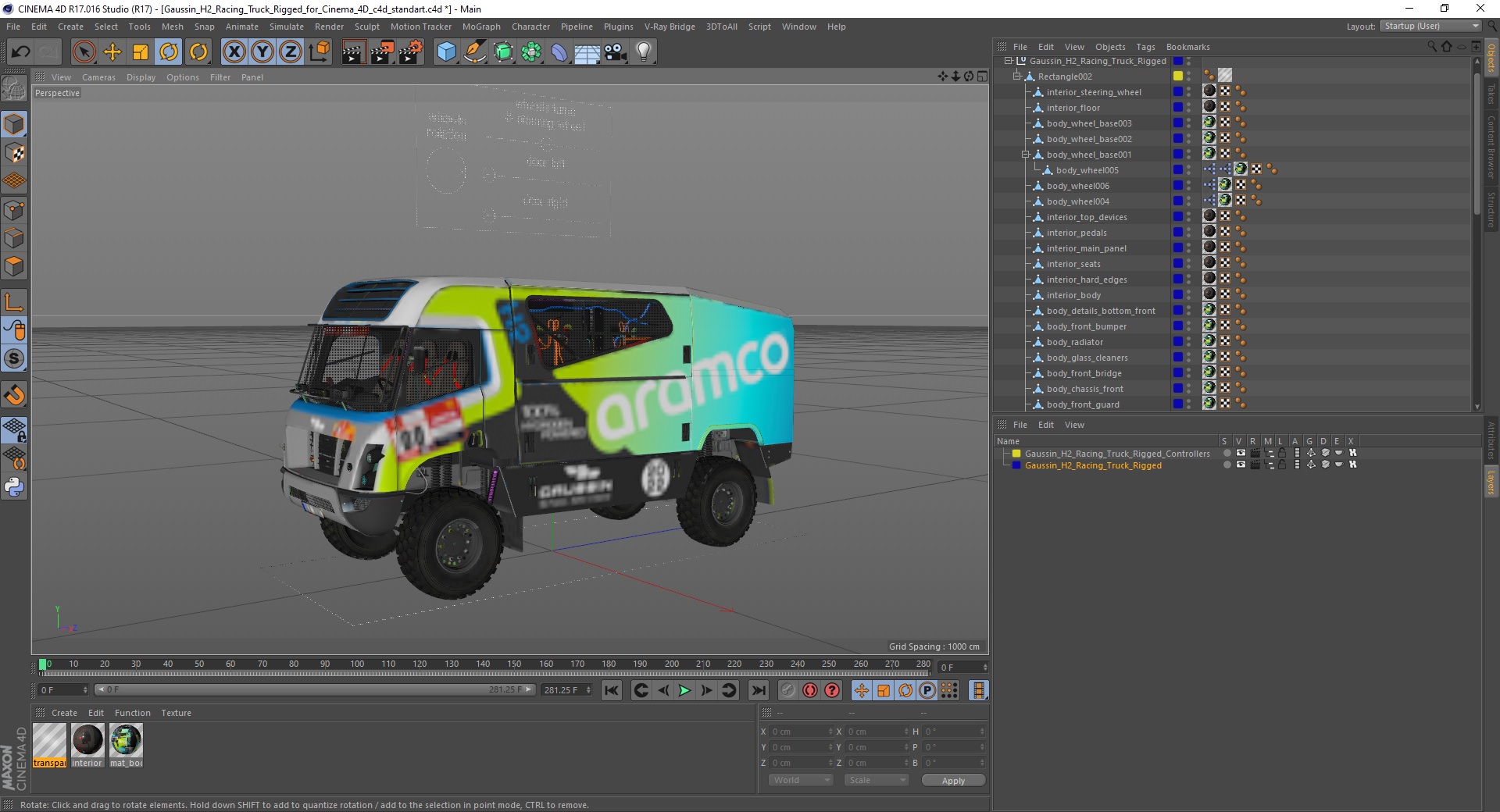Open the MoGraph menu
Image resolution: width=1500 pixels, height=812 pixels.
point(481,27)
